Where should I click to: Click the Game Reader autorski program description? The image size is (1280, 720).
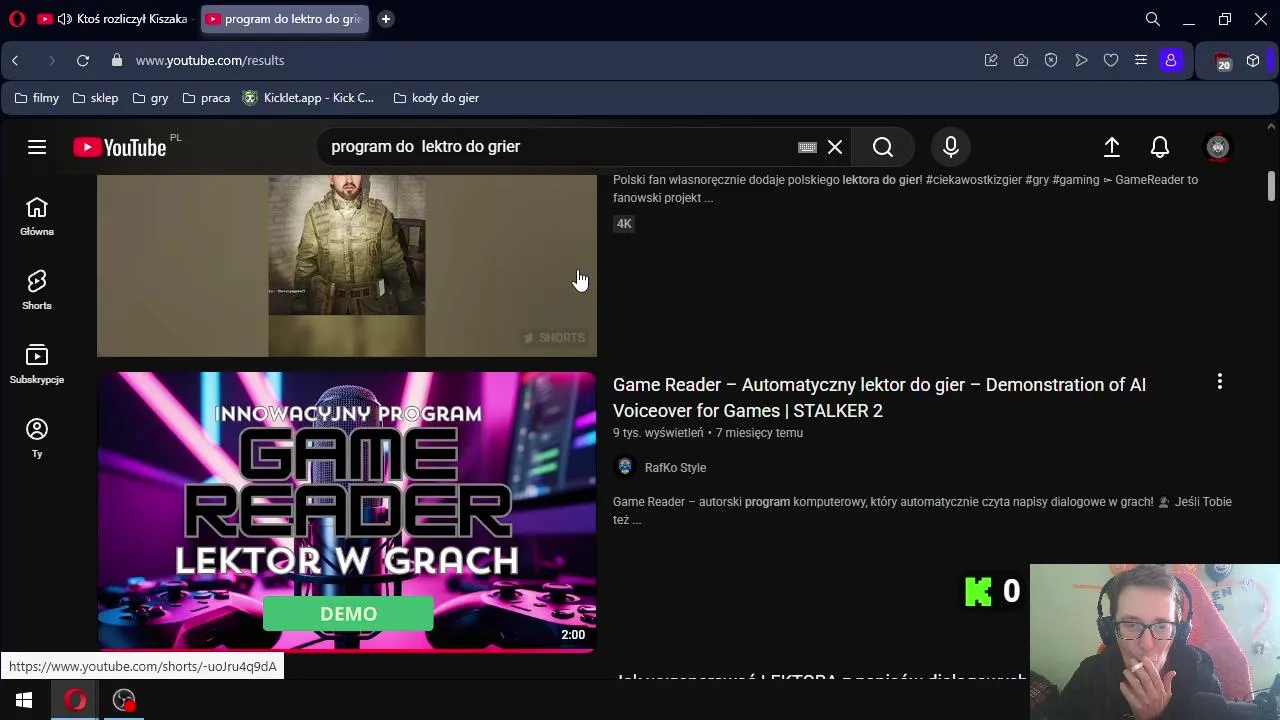922,511
